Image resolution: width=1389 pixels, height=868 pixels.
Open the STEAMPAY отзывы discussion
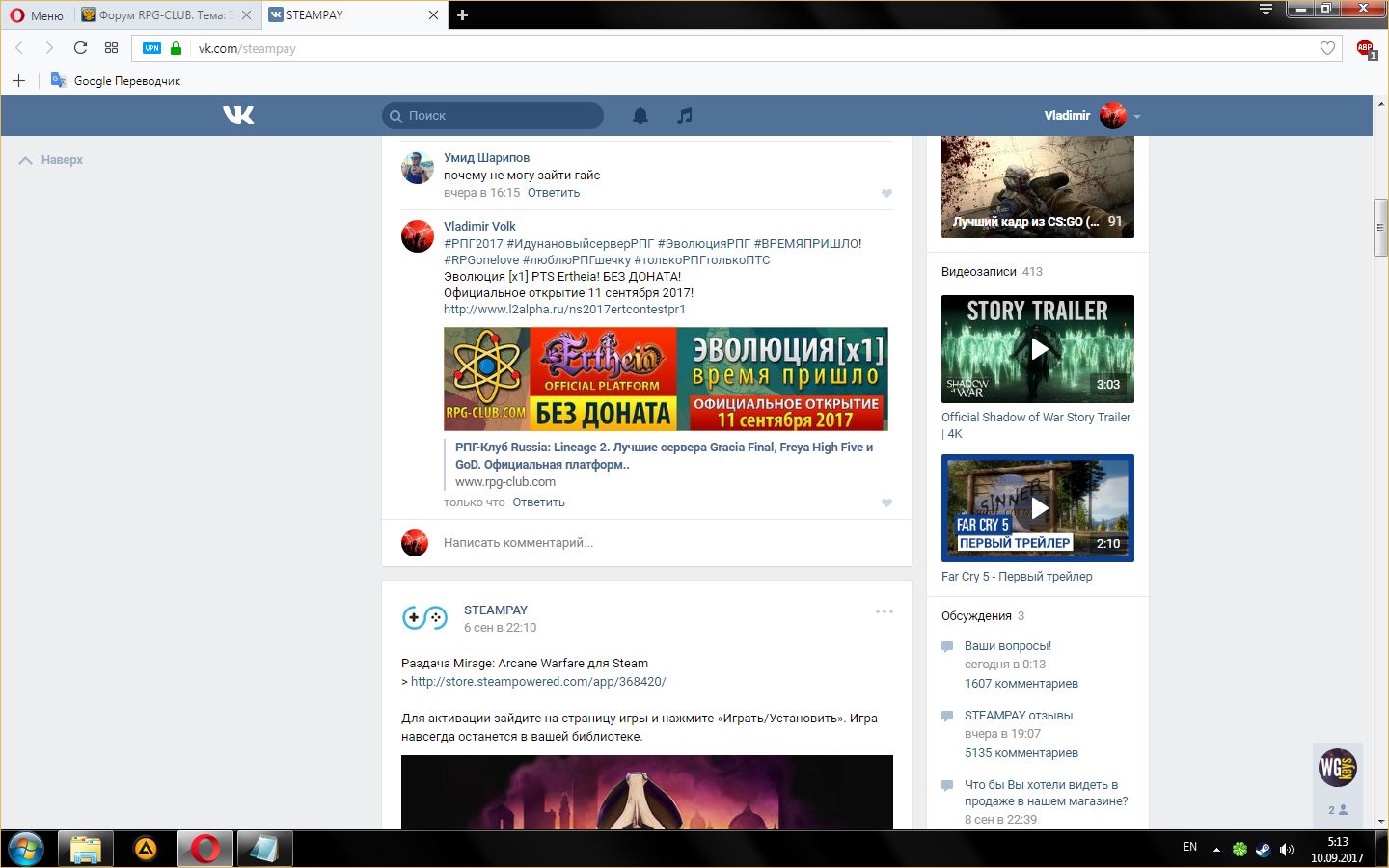click(x=1019, y=716)
